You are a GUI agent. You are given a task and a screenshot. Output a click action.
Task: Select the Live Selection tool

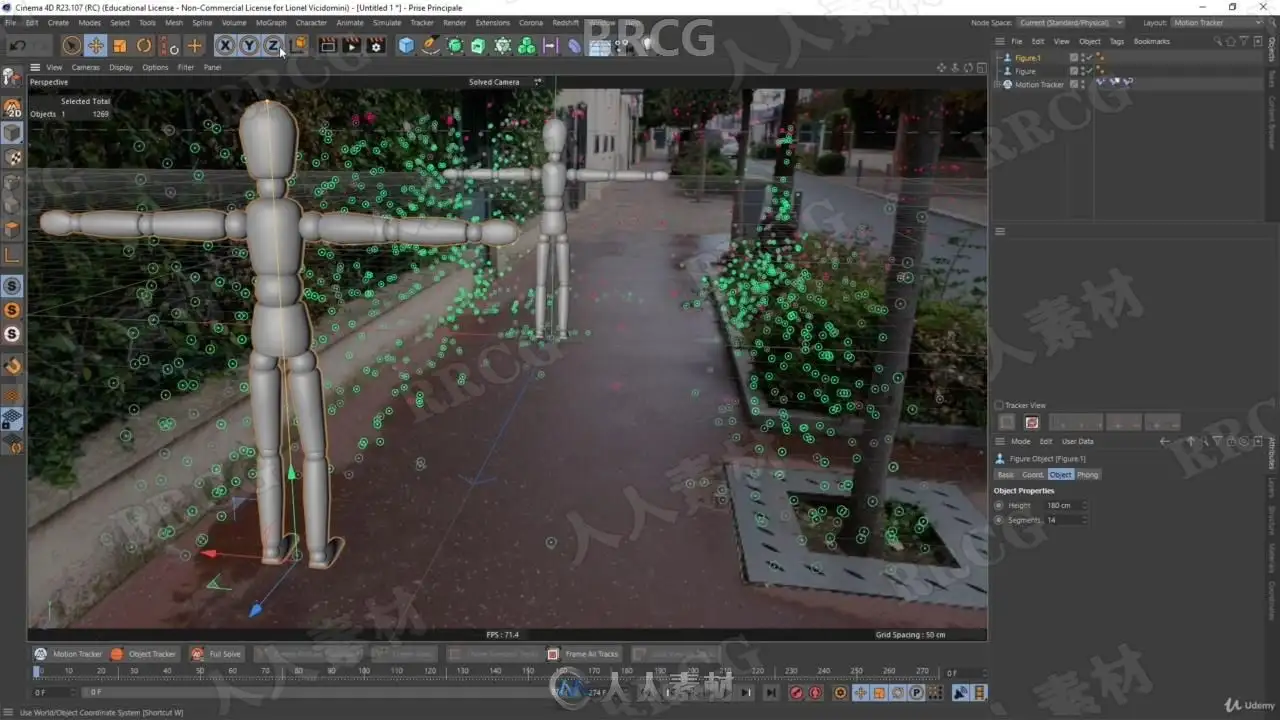(x=71, y=45)
